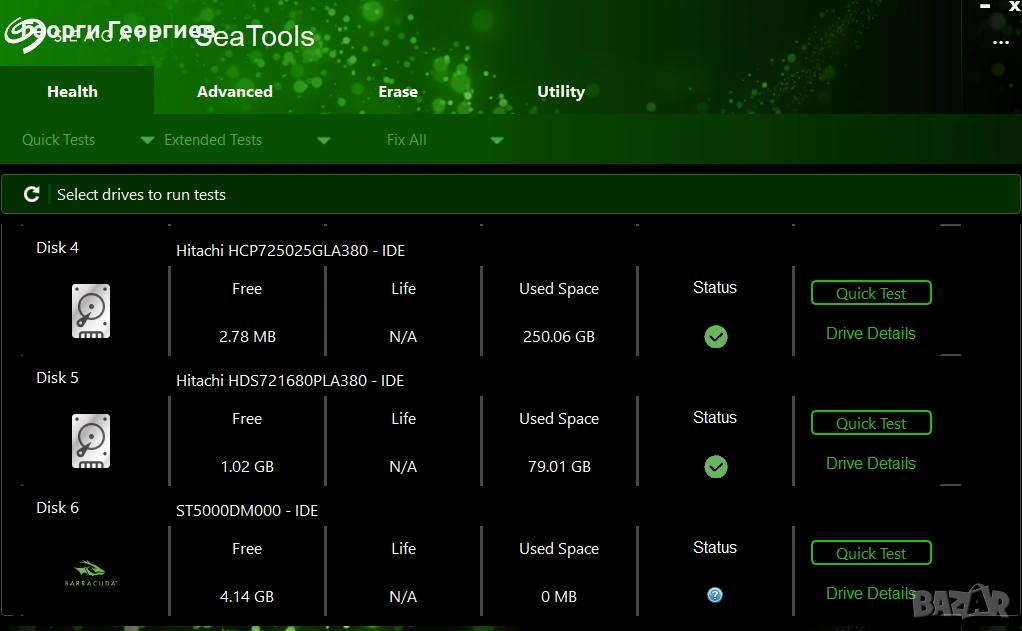The image size is (1022, 631).
Task: Open the three-dot more options menu
Action: pyautogui.click(x=1000, y=43)
